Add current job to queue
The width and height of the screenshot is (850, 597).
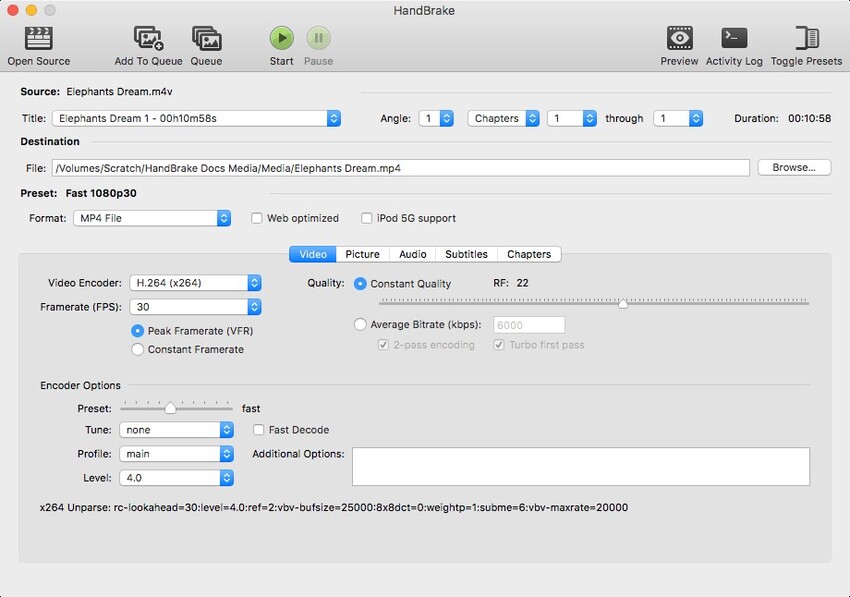click(146, 42)
